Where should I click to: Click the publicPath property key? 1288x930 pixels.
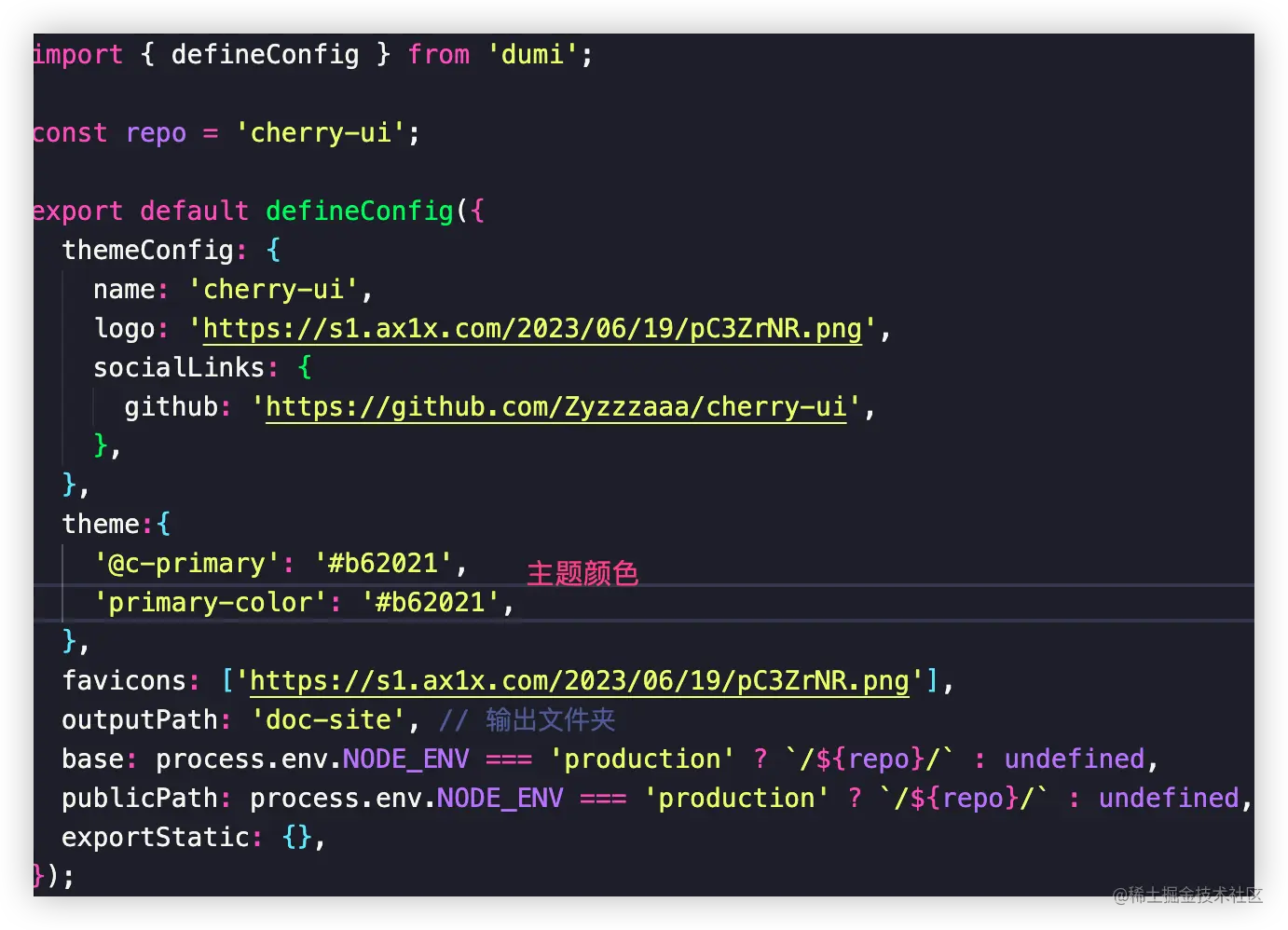(x=141, y=799)
